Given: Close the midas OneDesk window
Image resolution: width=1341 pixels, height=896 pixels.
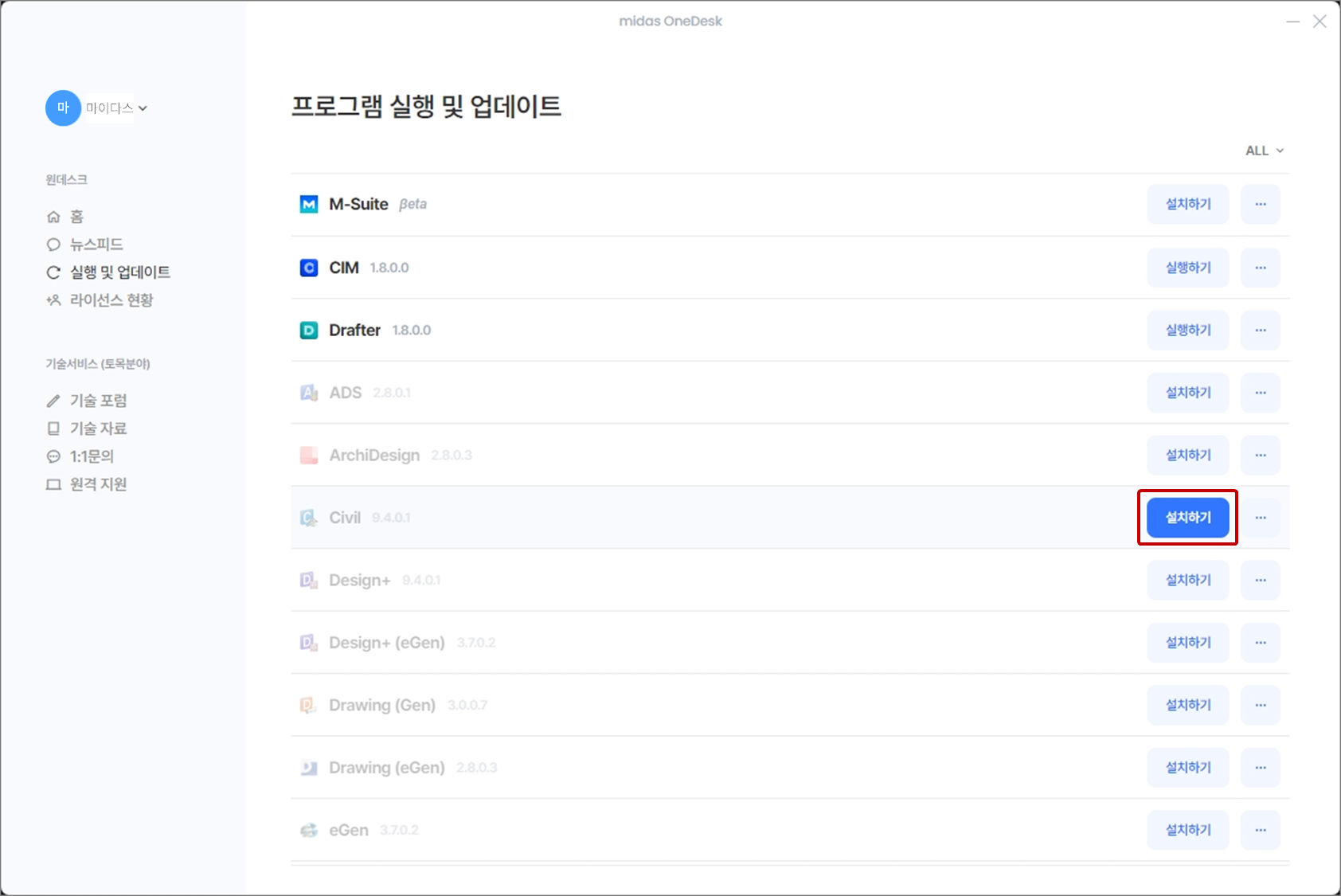Looking at the screenshot, I should pyautogui.click(x=1319, y=22).
